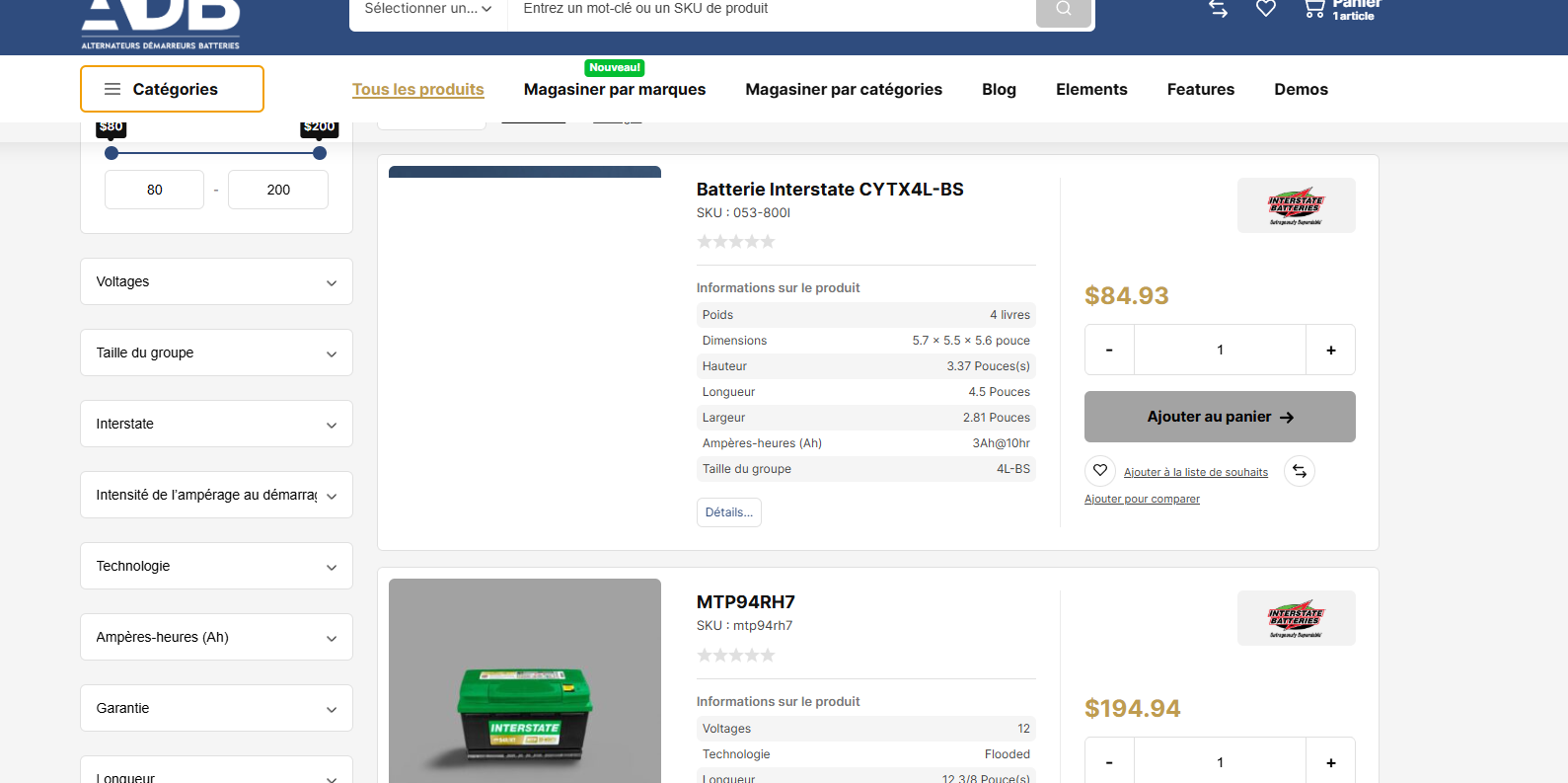Click compare arrows icon for CYTX4L-BS
Viewport: 1568px width, 783px height.
[x=1300, y=471]
